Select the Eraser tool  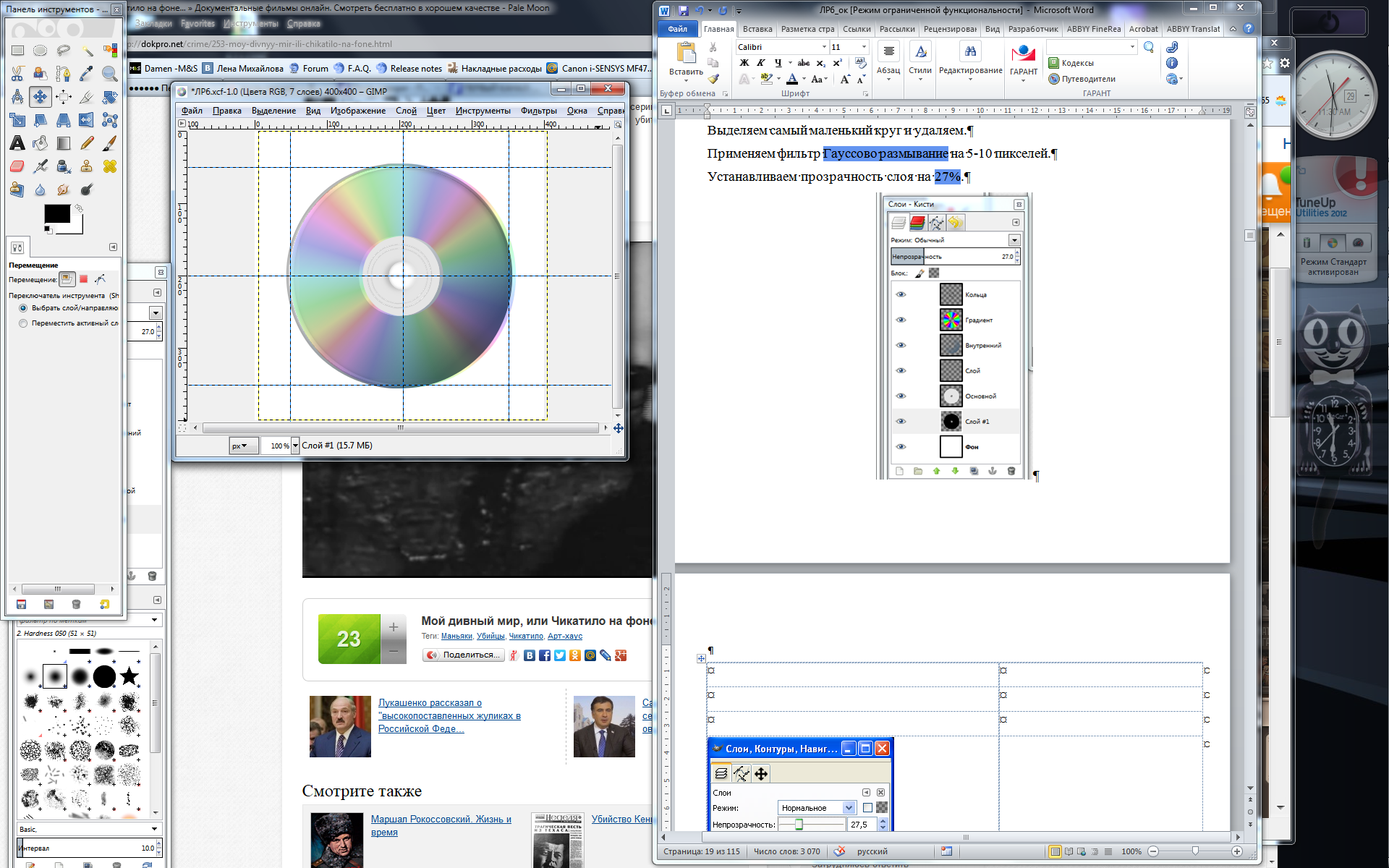point(17,166)
